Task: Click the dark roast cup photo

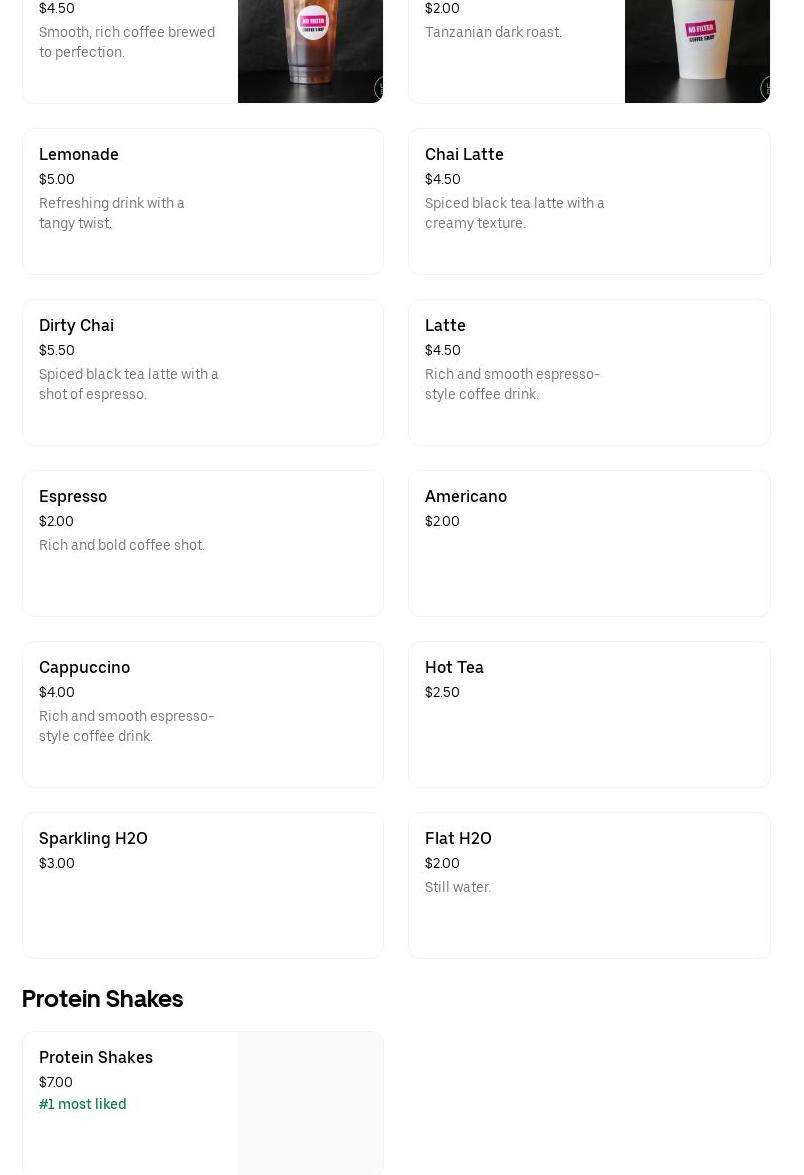Action: pyautogui.click(x=696, y=40)
